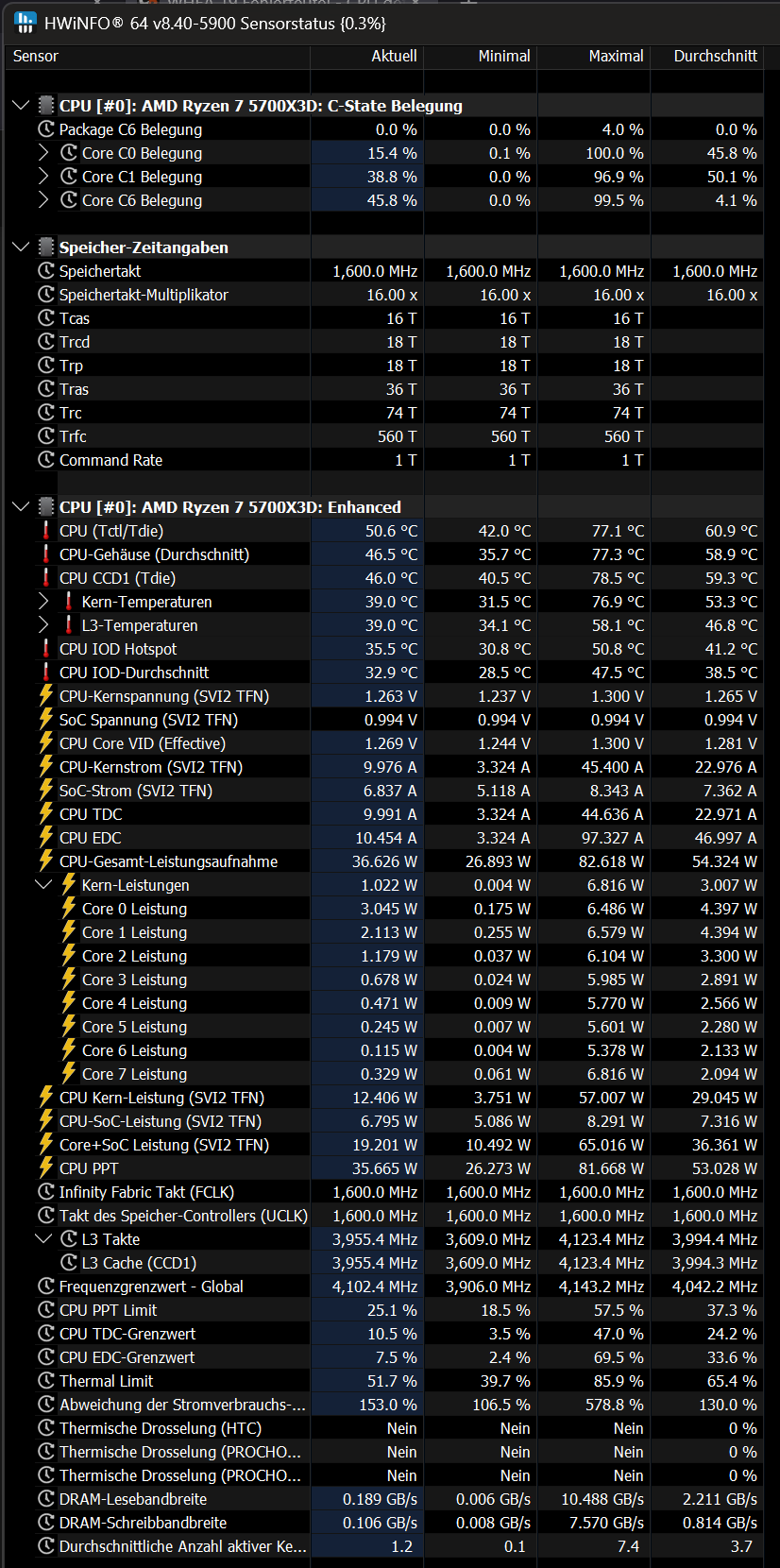
Task: Click the lightning icon of CPU PPT
Action: [x=46, y=1167]
